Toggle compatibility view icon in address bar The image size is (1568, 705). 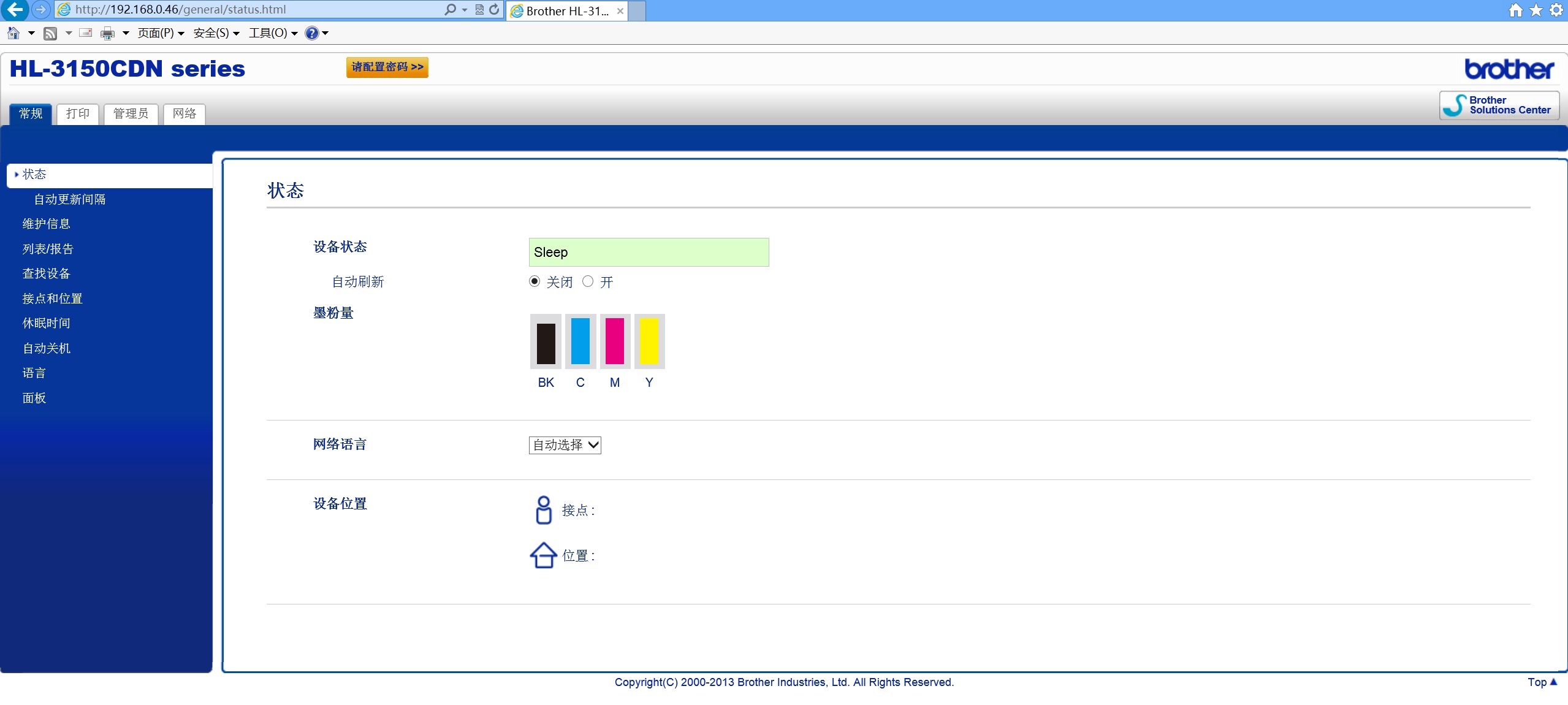[x=479, y=9]
